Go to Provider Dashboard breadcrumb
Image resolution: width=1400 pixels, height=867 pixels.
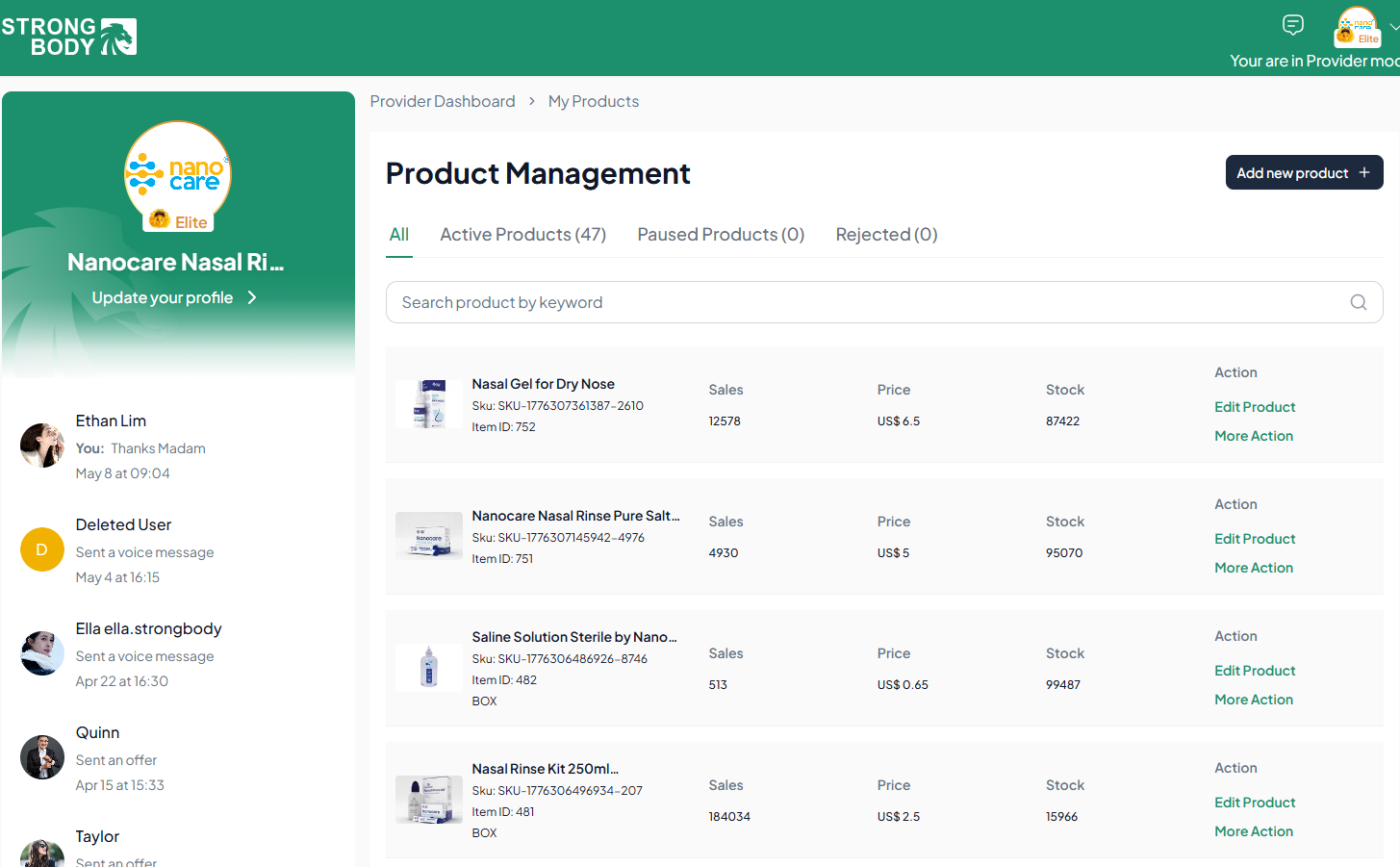pos(443,101)
